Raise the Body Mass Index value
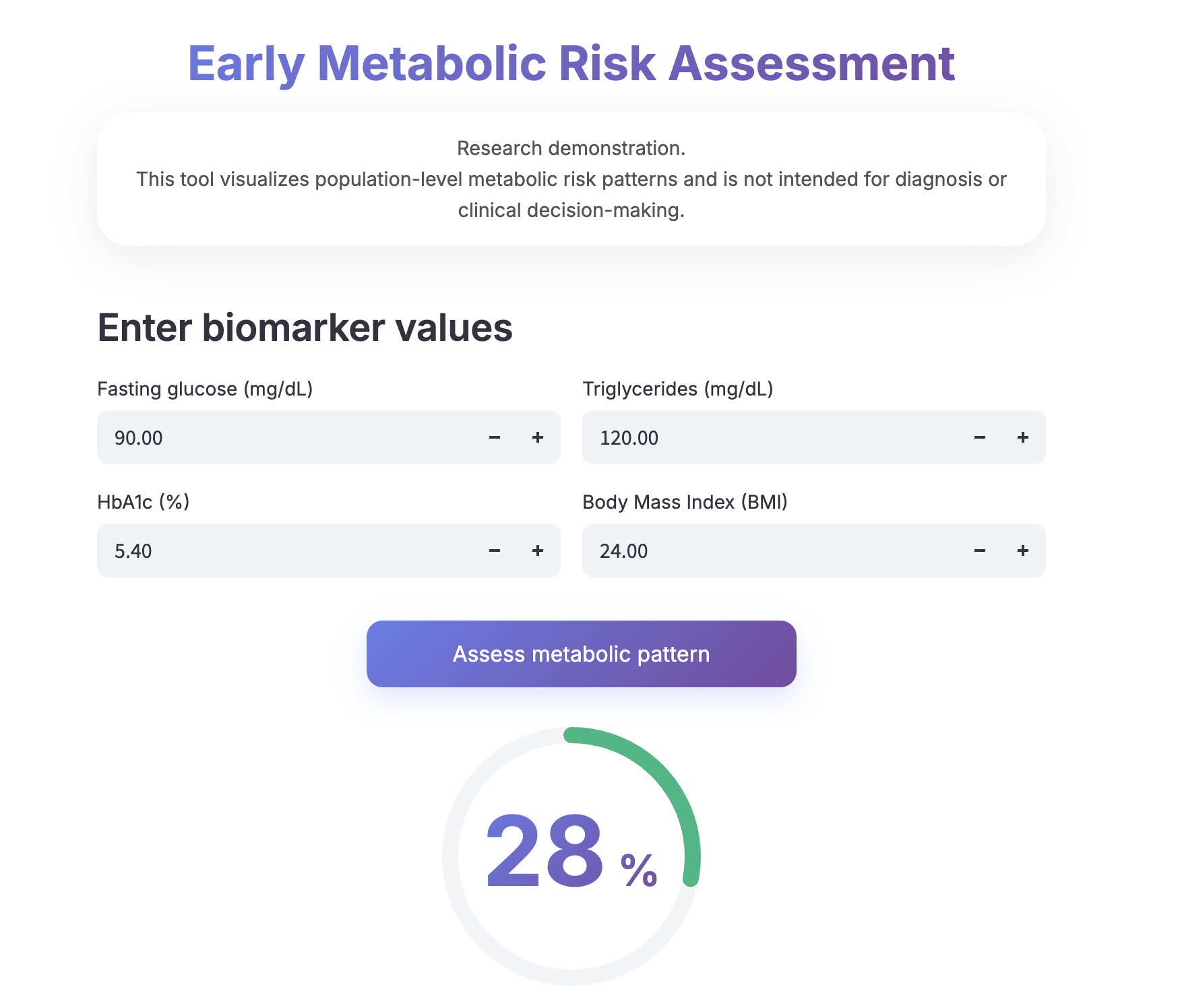This screenshot has height=1008, width=1178. pos(1022,550)
